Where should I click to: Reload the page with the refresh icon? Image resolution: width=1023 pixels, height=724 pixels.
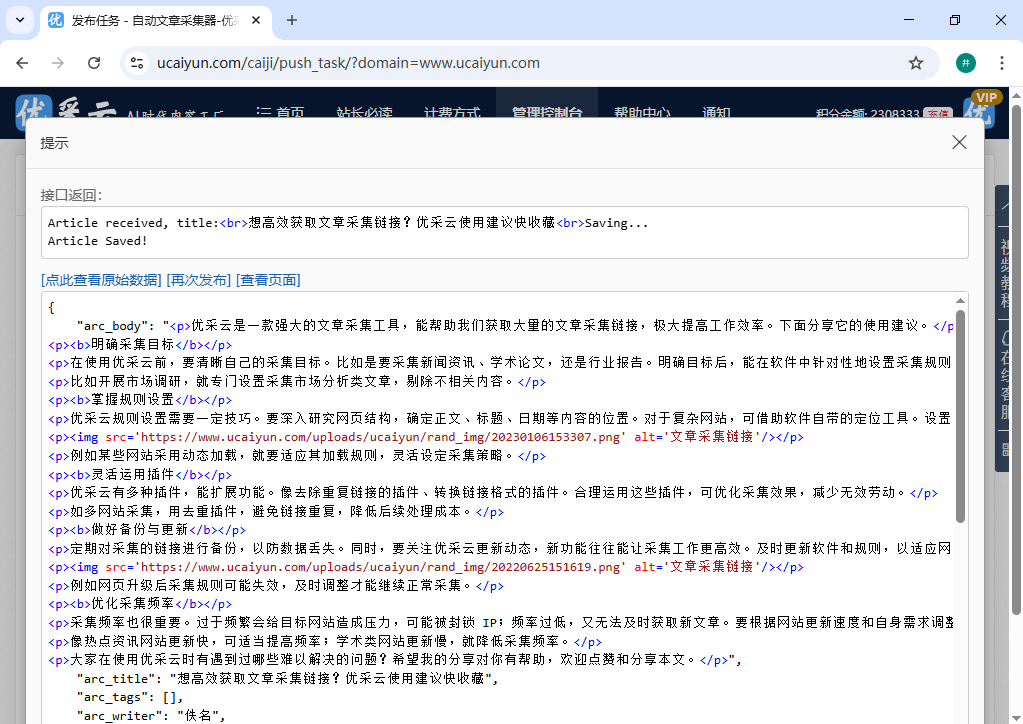click(x=94, y=62)
